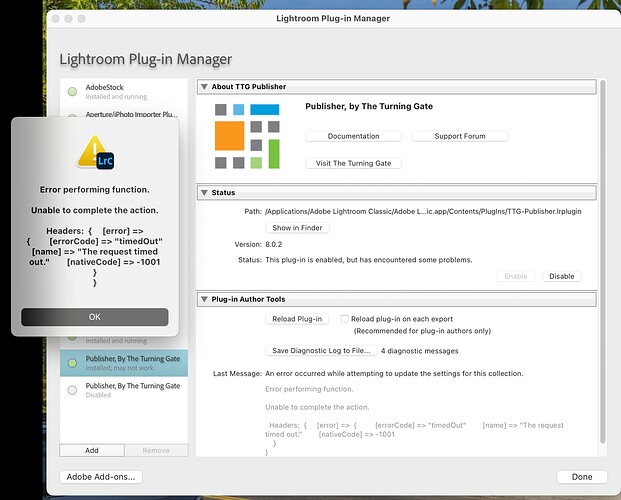Select AdobeStock in the plug-in list

click(x=120, y=92)
